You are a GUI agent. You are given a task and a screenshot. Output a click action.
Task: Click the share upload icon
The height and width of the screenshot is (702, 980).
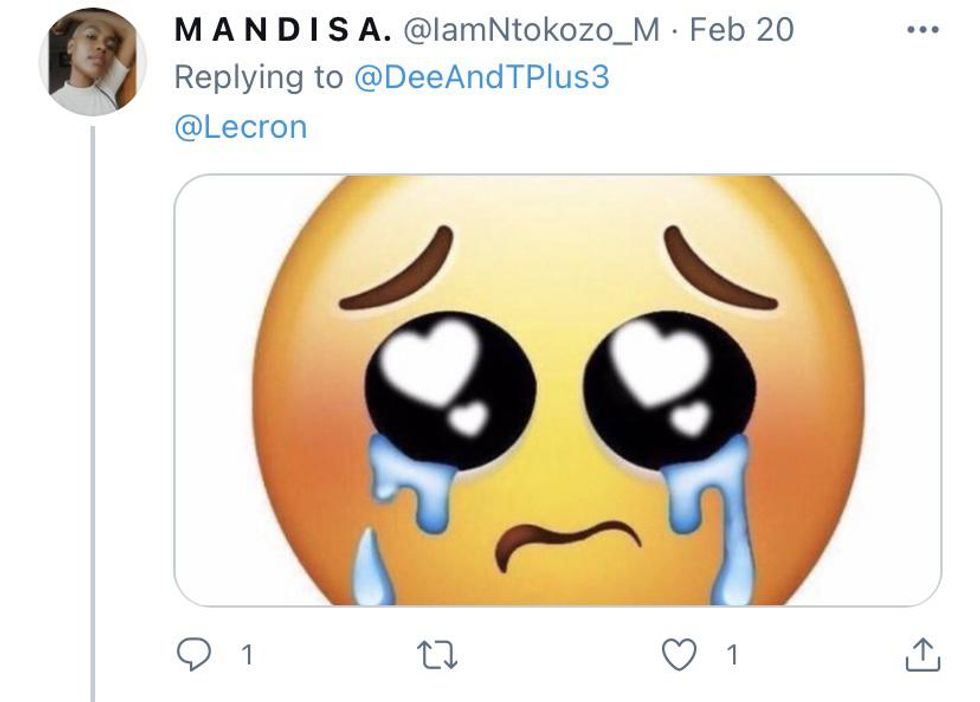[x=922, y=655]
